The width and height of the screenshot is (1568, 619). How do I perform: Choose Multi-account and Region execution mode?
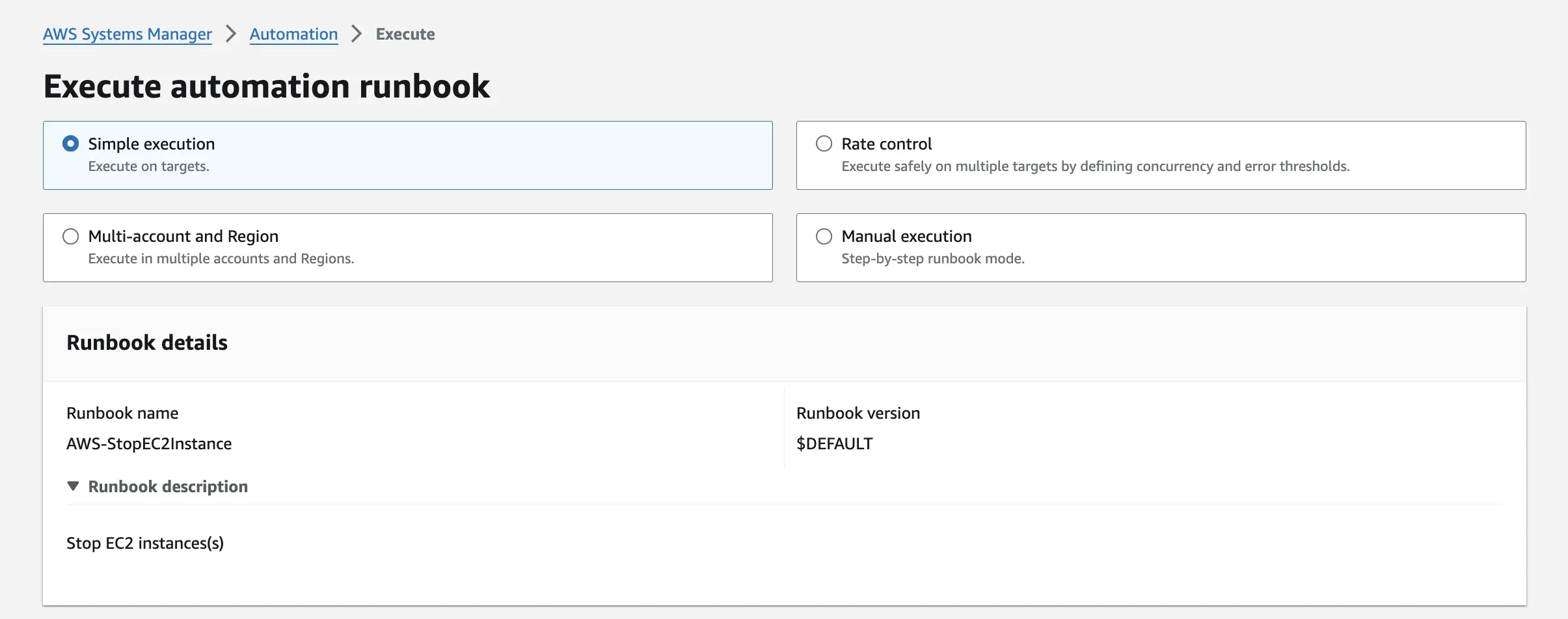click(x=71, y=236)
